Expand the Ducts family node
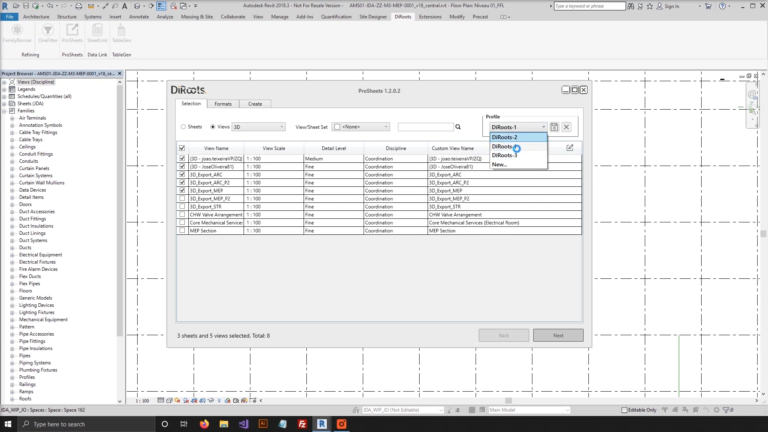The height and width of the screenshot is (432, 768). pyautogui.click(x=12, y=248)
